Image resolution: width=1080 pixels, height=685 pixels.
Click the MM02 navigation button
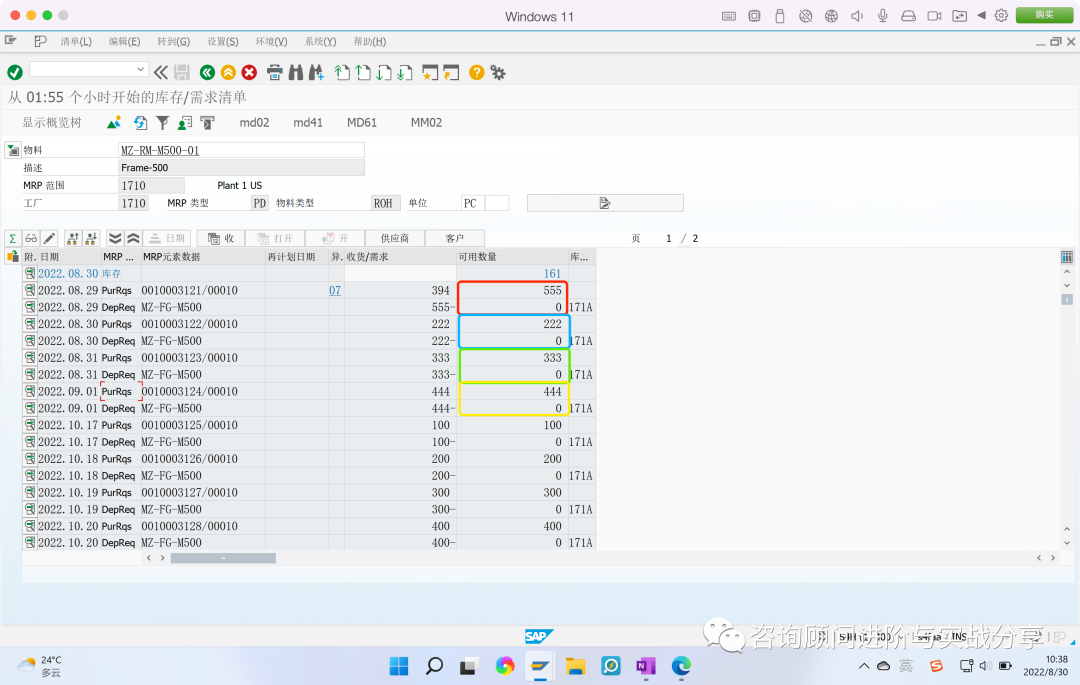(x=426, y=123)
